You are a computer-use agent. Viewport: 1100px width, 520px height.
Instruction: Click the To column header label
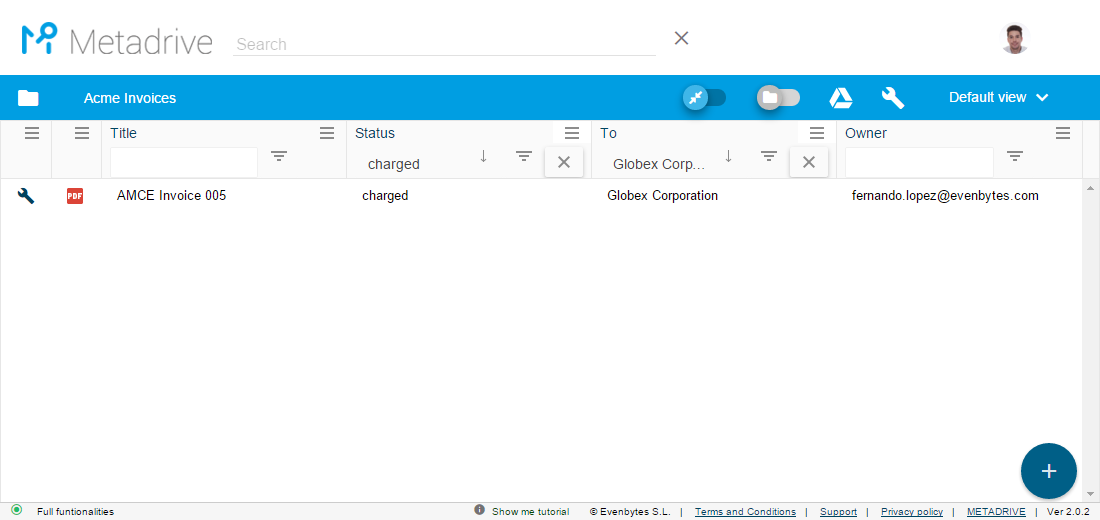(x=608, y=133)
